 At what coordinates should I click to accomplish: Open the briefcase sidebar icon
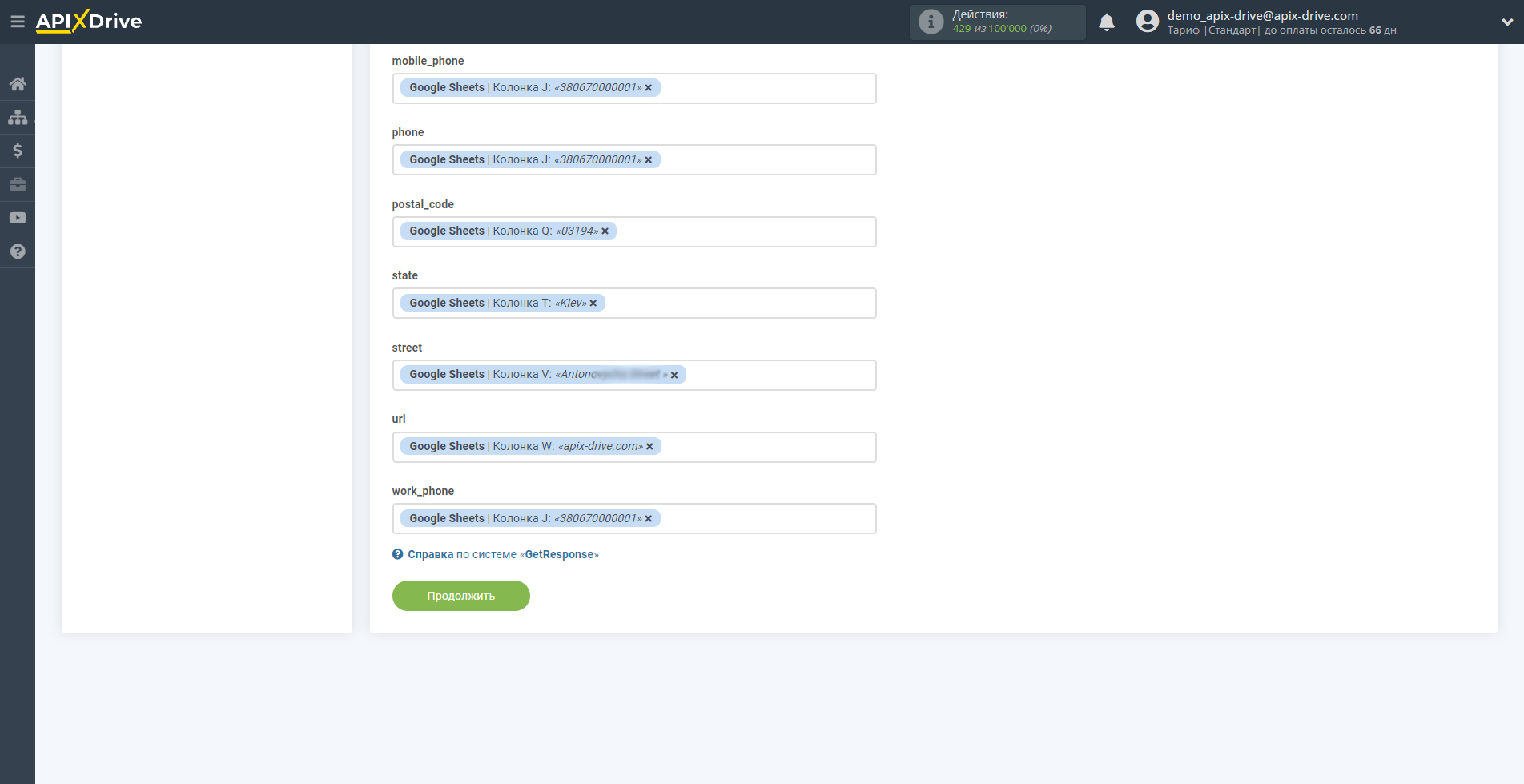[18, 184]
